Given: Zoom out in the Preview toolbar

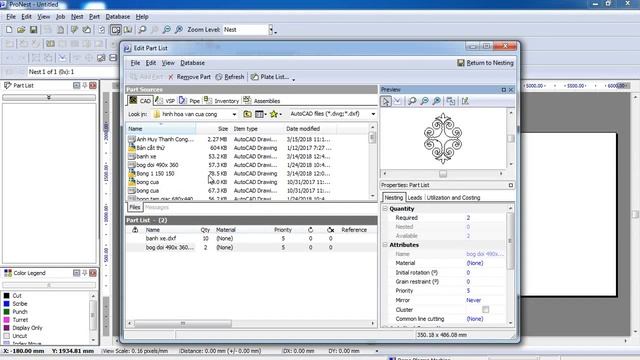Looking at the screenshot, I should coord(424,101).
